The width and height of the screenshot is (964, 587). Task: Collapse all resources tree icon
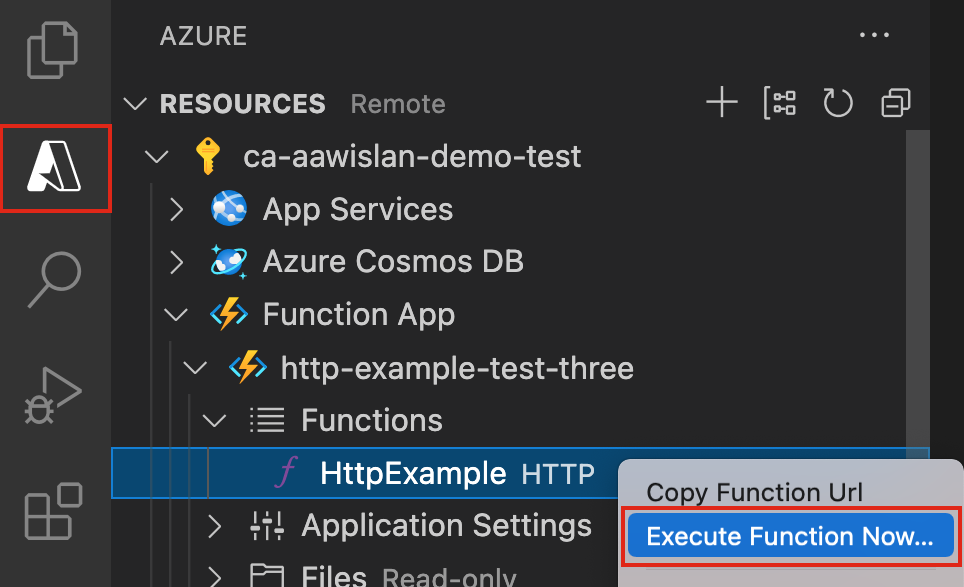click(895, 103)
